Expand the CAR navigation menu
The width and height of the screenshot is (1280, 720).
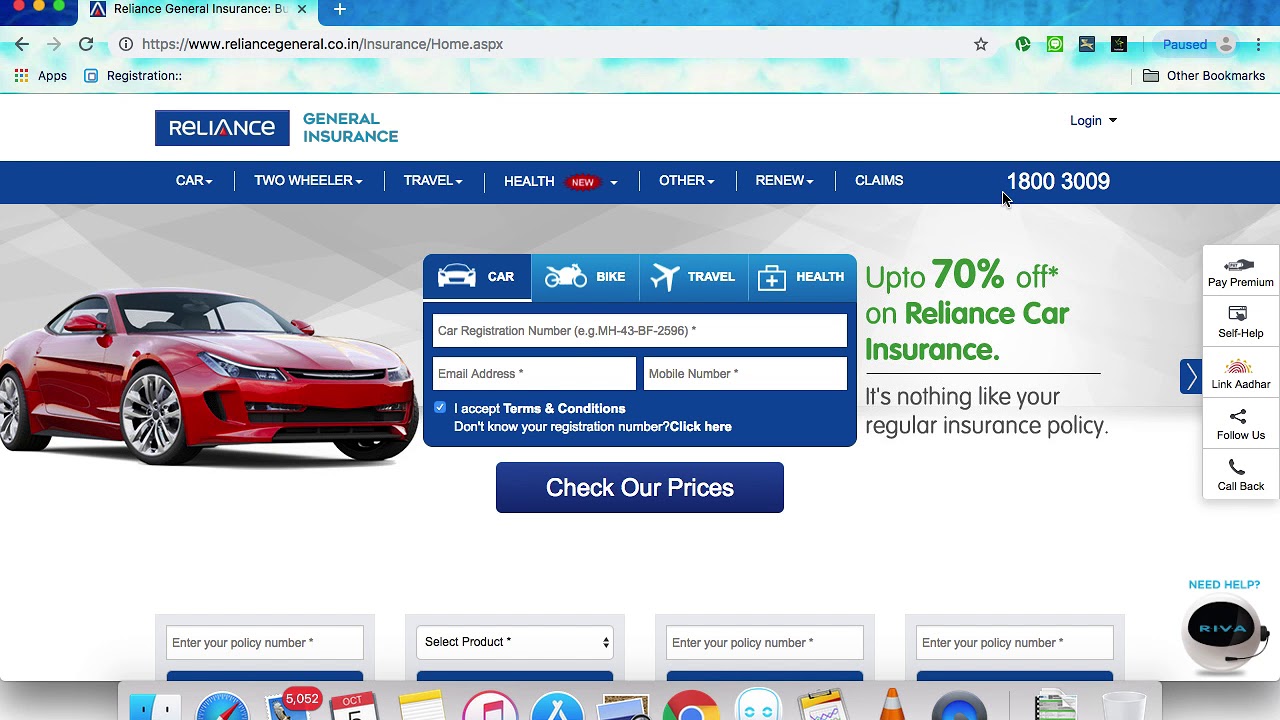click(194, 181)
